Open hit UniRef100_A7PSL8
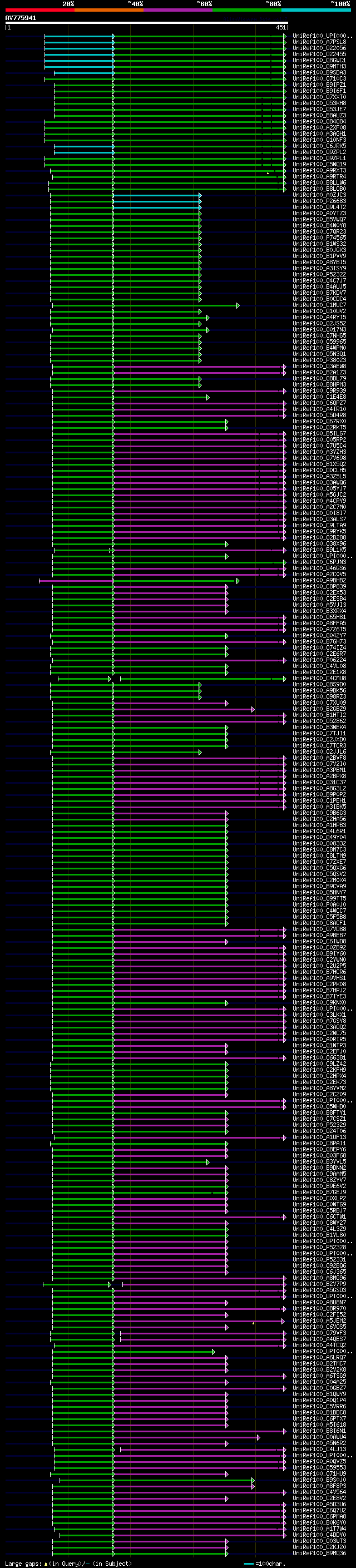 pos(319,42)
